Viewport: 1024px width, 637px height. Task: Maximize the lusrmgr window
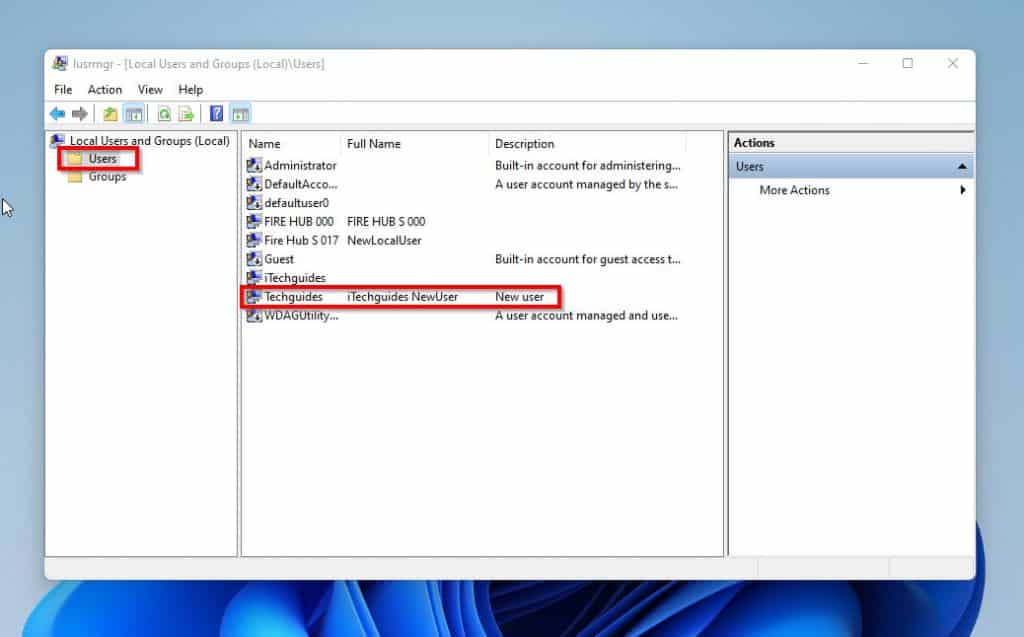click(908, 63)
